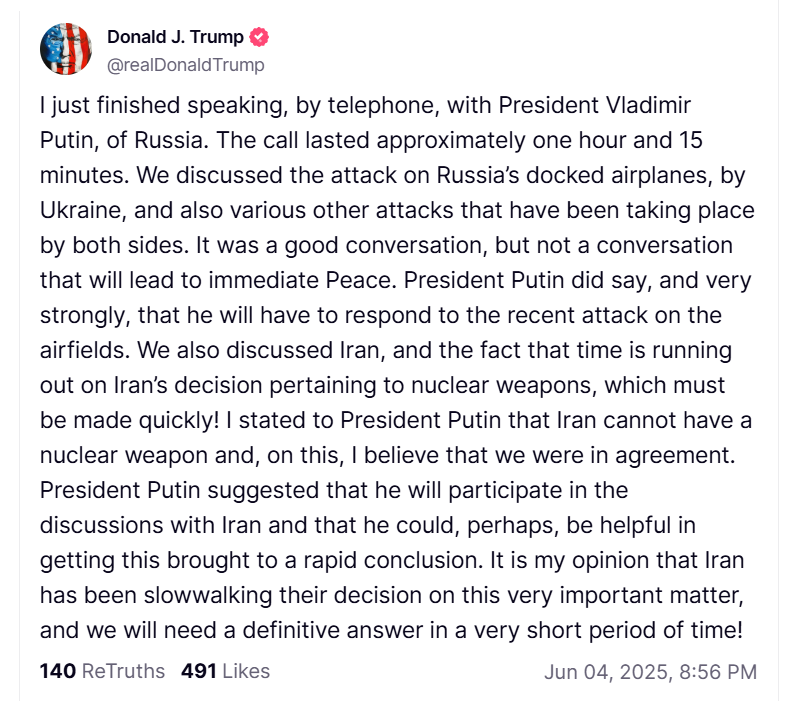Click the line starting 'Ukraine, and also various'
This screenshot has width=792, height=701.
(396, 211)
